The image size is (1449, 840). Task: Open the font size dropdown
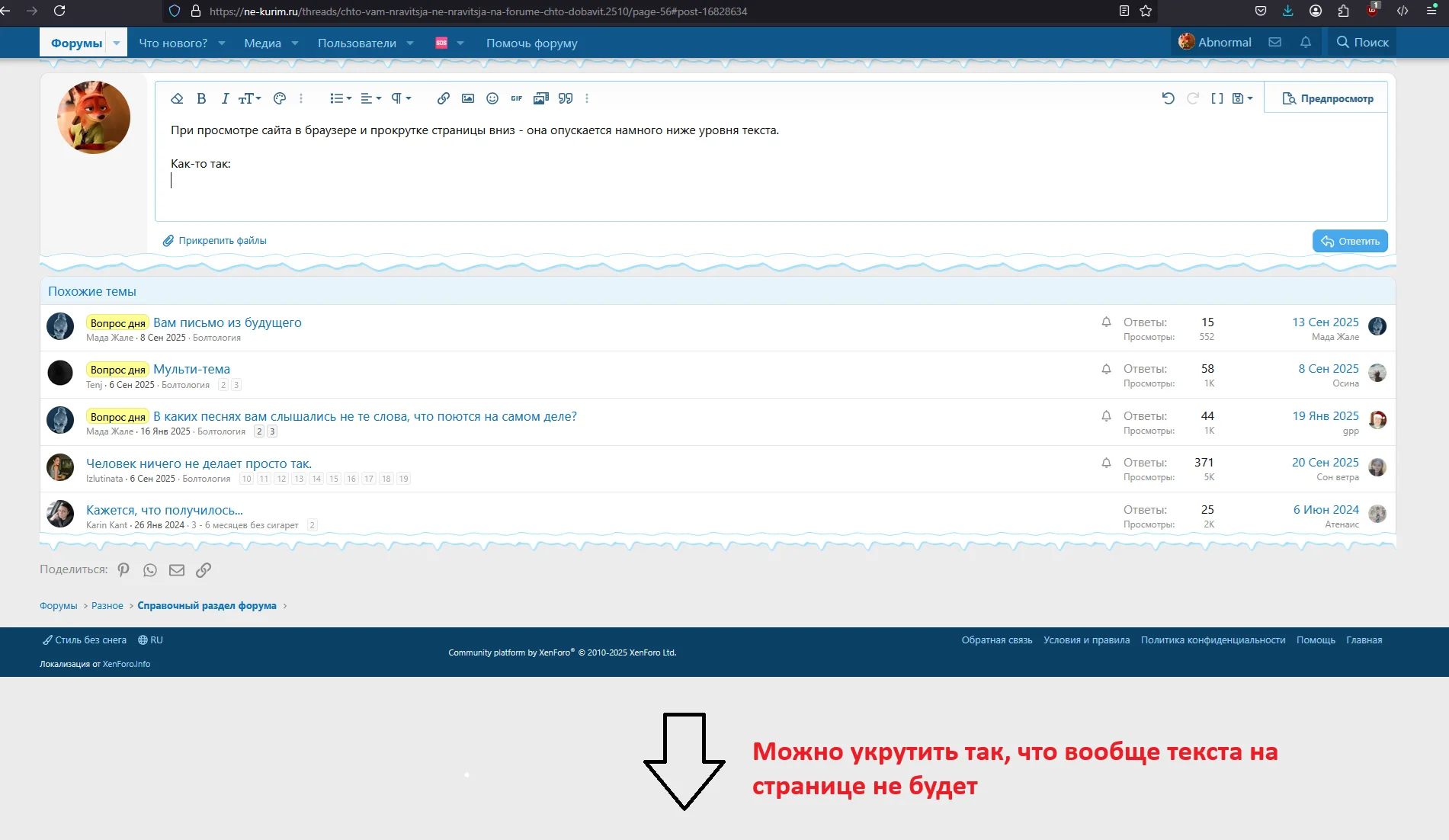[x=249, y=98]
